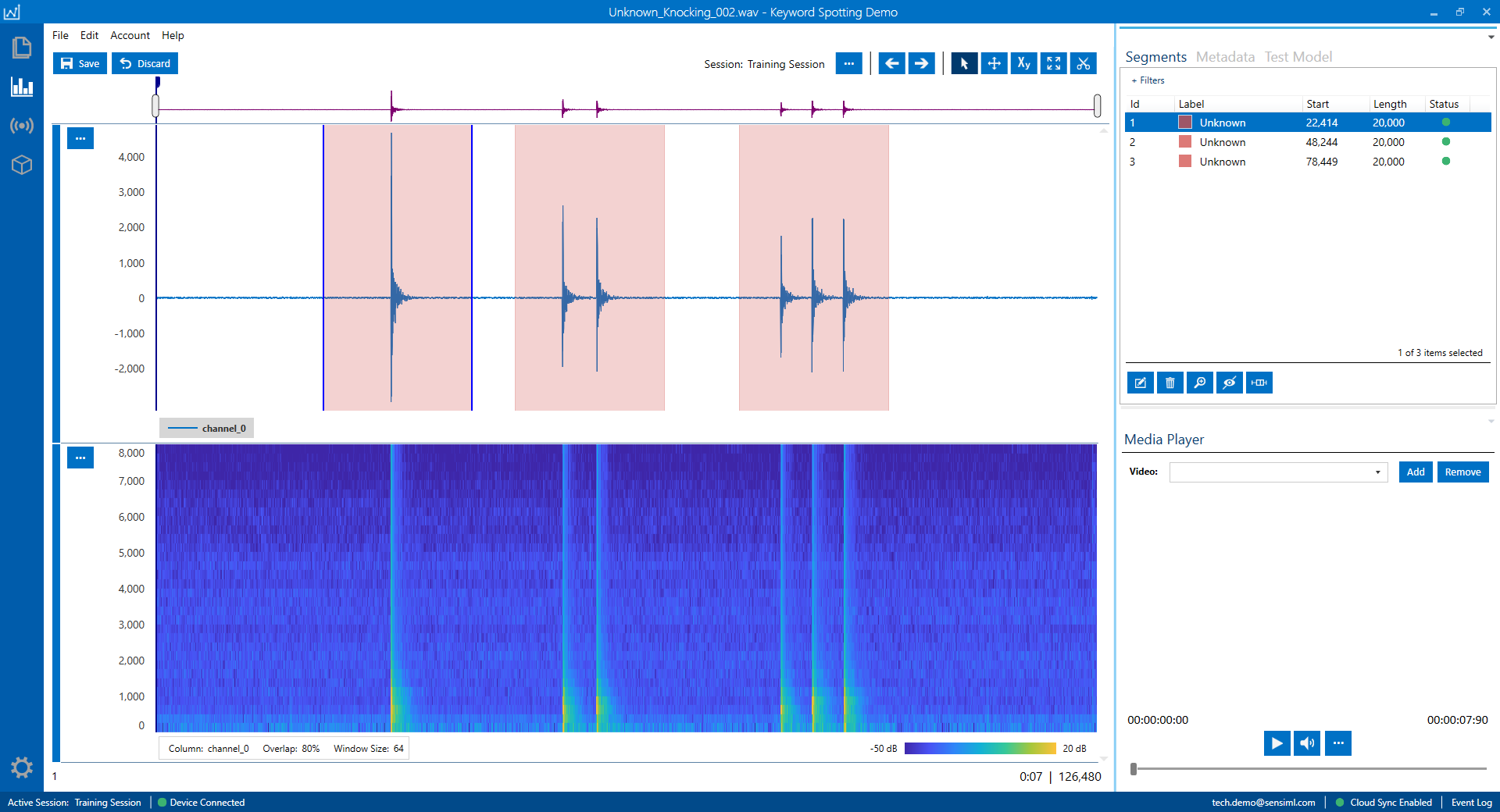Image resolution: width=1500 pixels, height=812 pixels.
Task: Open settings gear in sidebar
Action: pos(22,767)
